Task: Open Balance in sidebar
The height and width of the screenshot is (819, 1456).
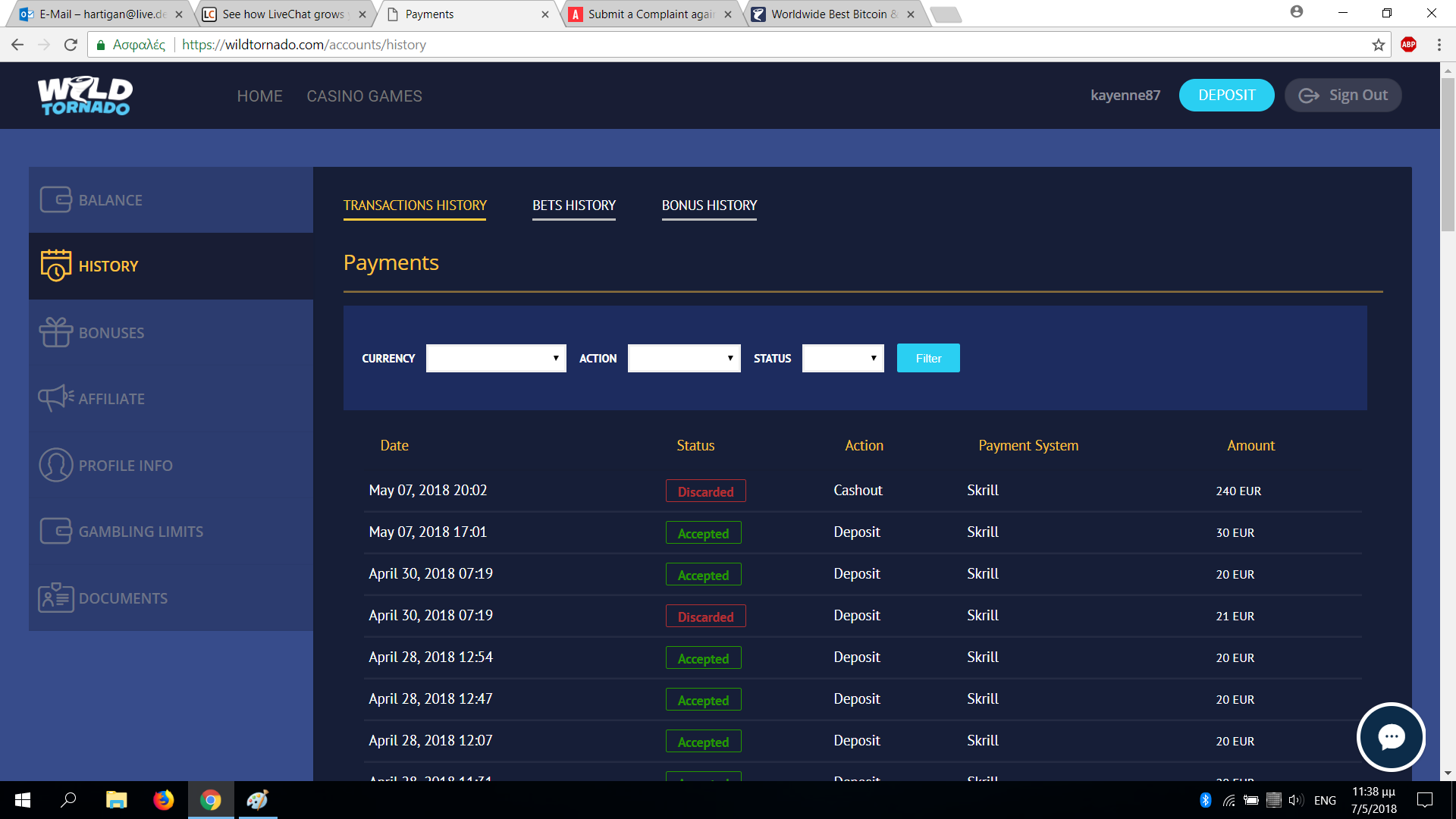Action: [171, 200]
